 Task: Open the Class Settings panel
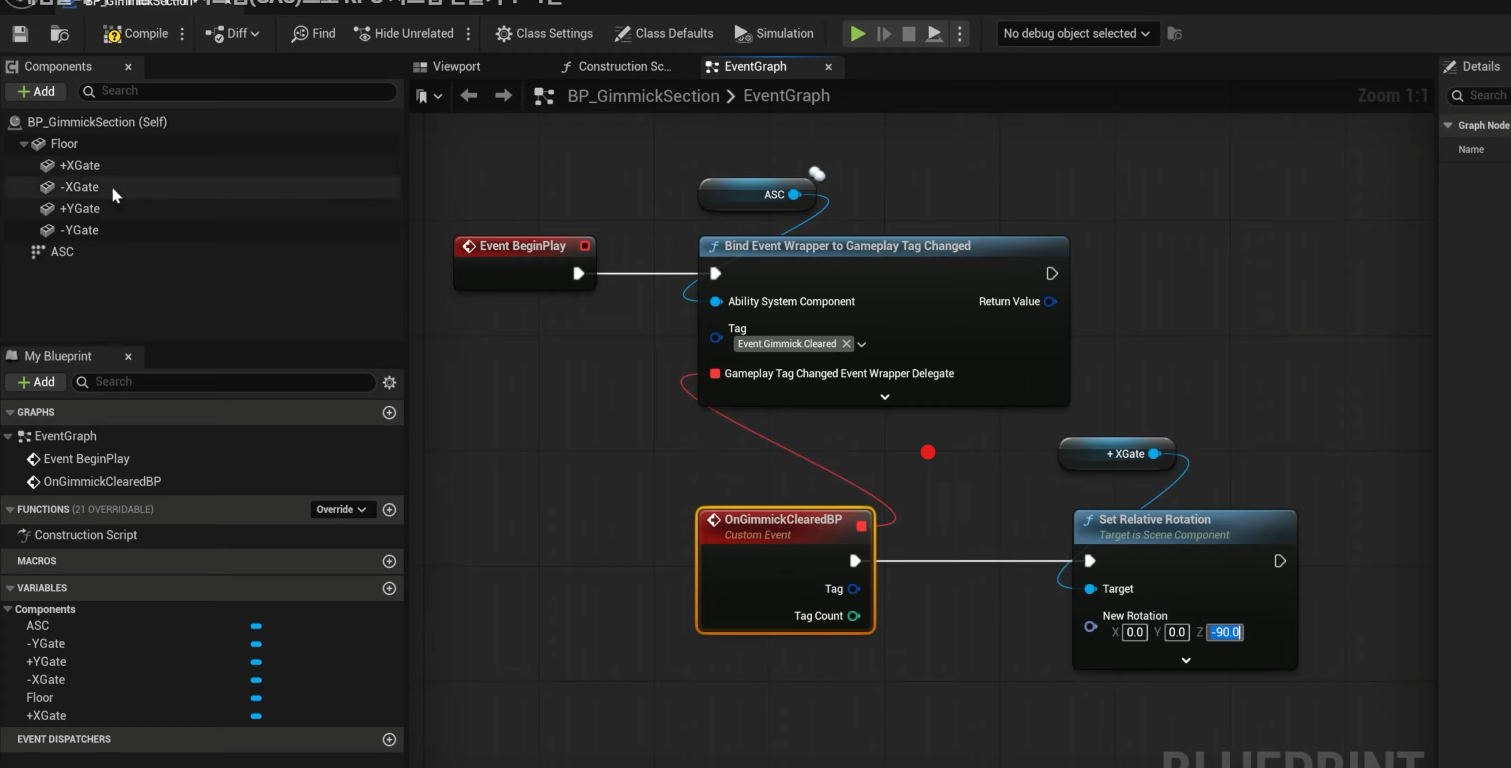pyautogui.click(x=544, y=34)
